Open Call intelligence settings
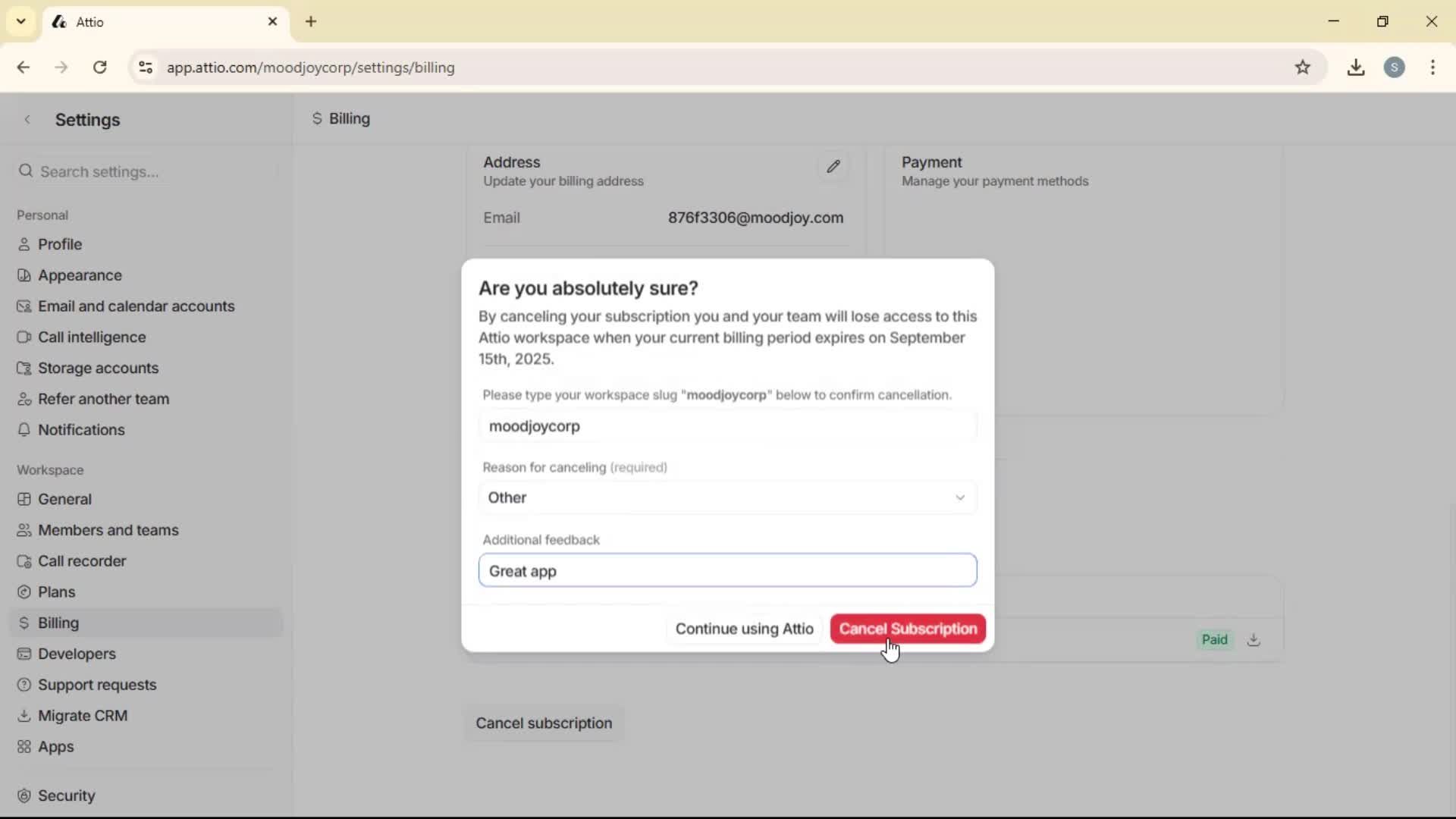Screen dimensions: 1456x819 tap(93, 337)
